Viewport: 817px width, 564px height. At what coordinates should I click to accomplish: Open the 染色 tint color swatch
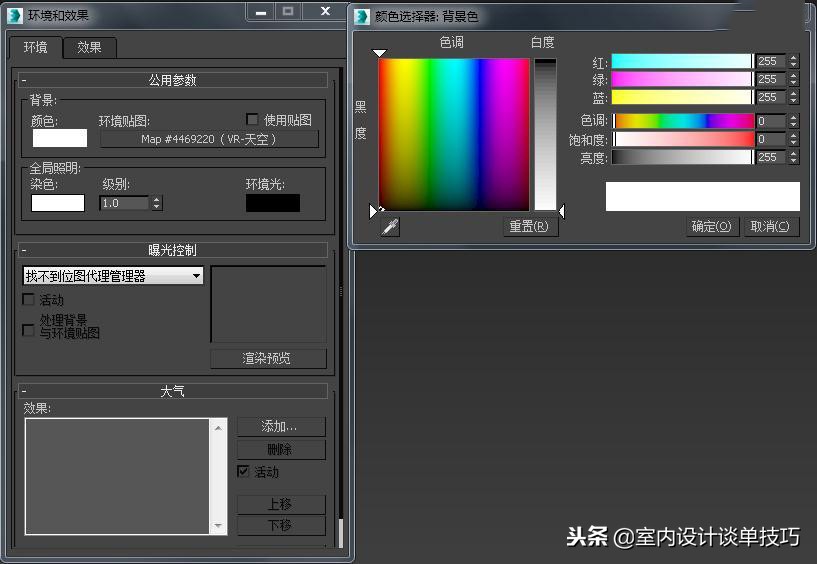coord(58,203)
